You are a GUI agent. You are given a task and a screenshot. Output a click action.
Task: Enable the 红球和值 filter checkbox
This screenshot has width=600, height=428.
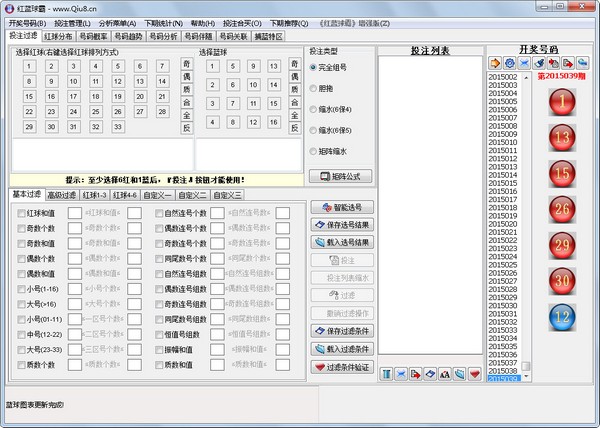21,213
